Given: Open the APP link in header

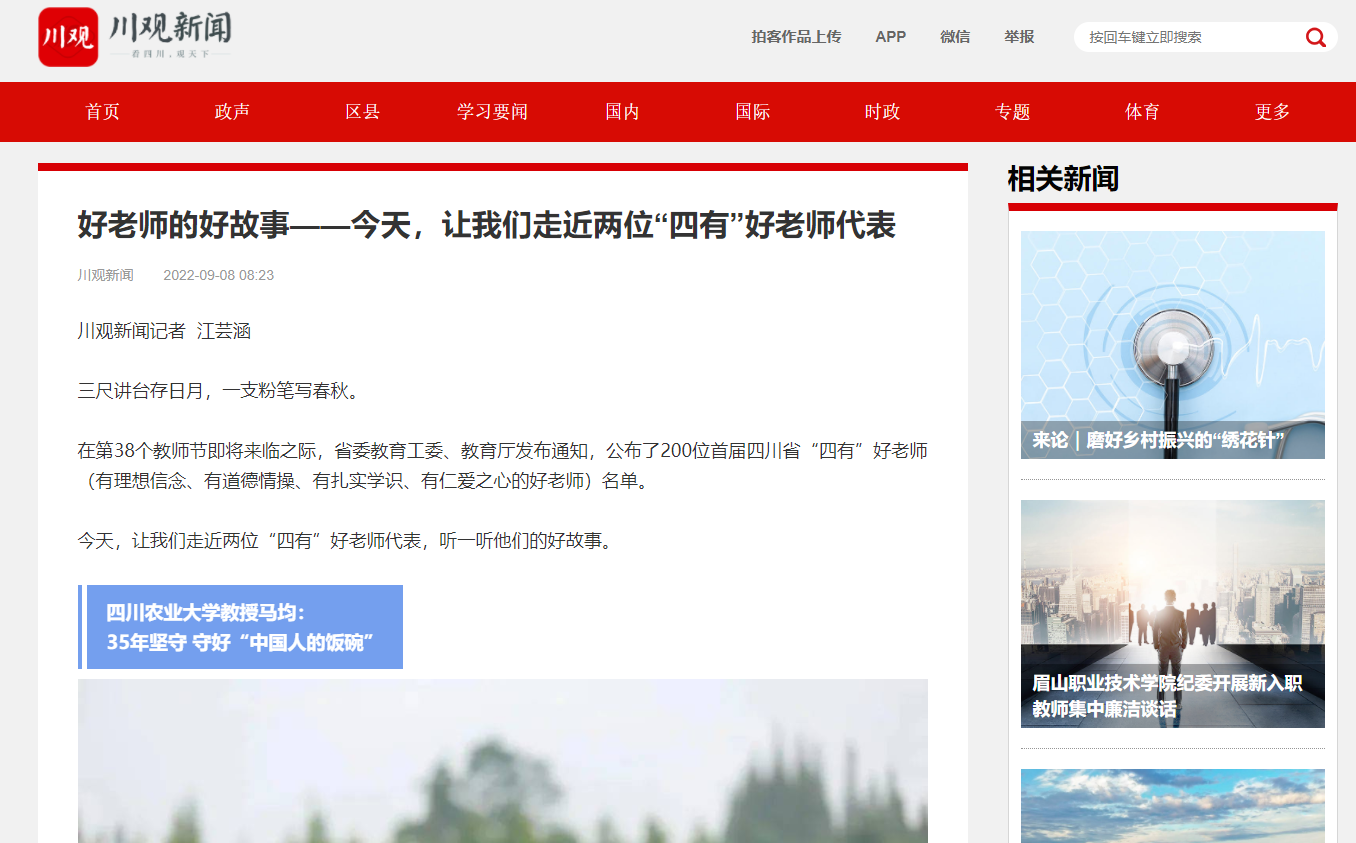Looking at the screenshot, I should [890, 37].
